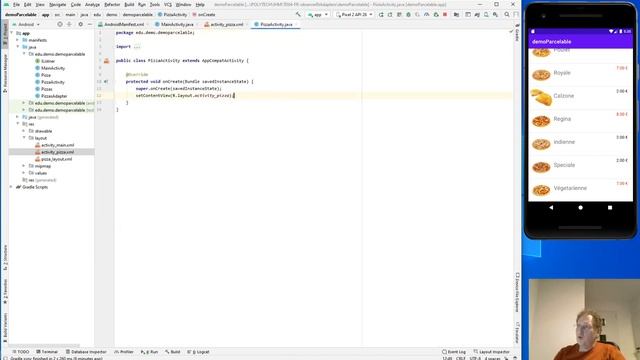Select PizzasAdapter class in project tree

tap(54, 96)
